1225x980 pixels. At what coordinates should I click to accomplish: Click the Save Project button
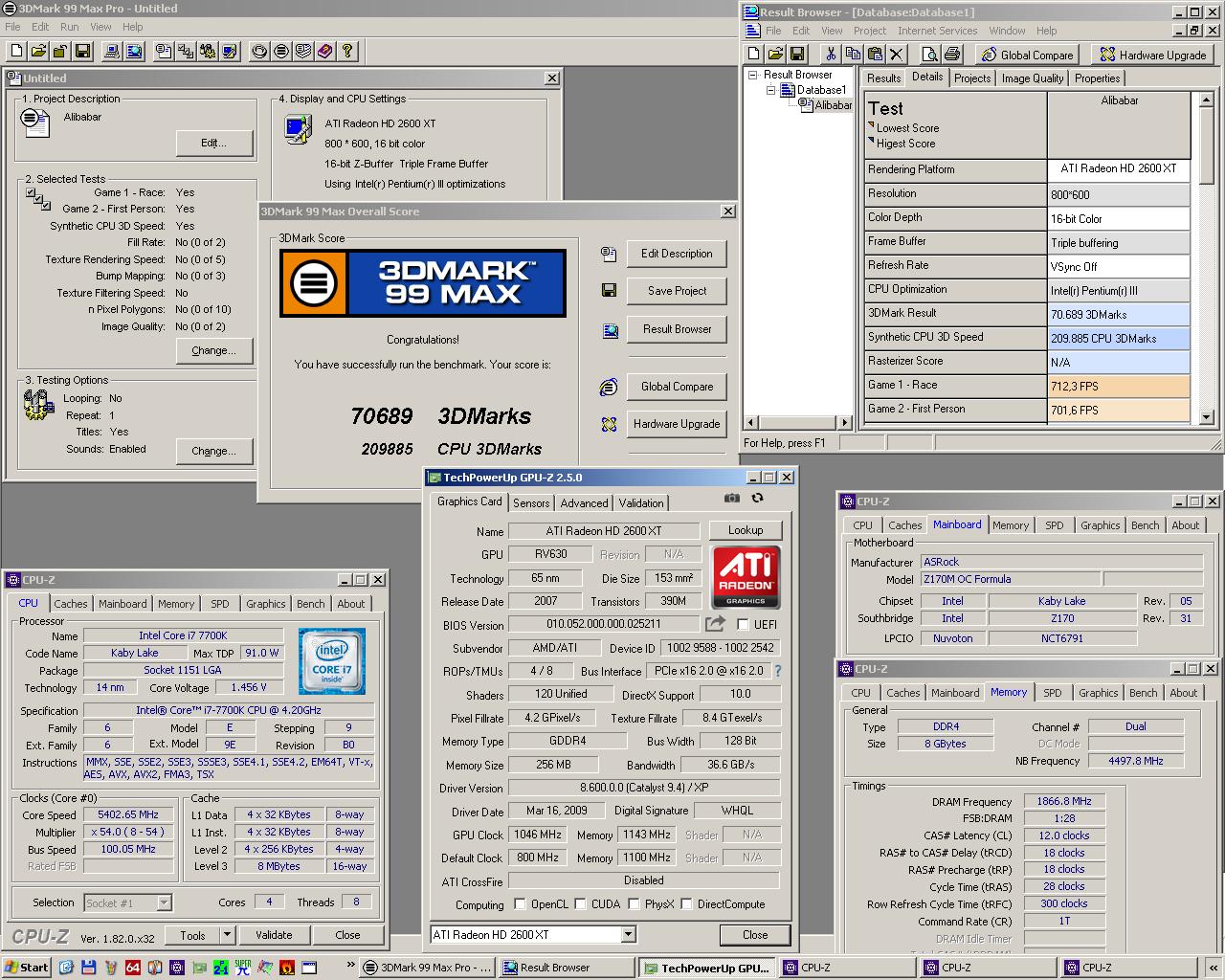(x=677, y=291)
